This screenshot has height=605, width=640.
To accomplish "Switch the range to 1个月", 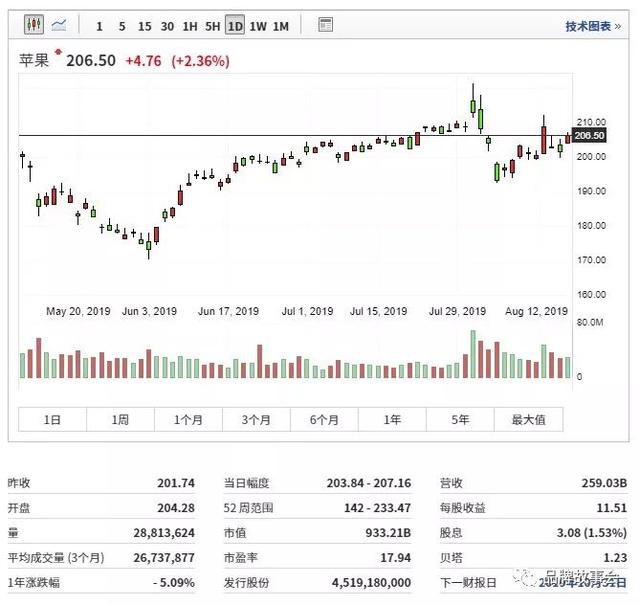I will pos(189,419).
